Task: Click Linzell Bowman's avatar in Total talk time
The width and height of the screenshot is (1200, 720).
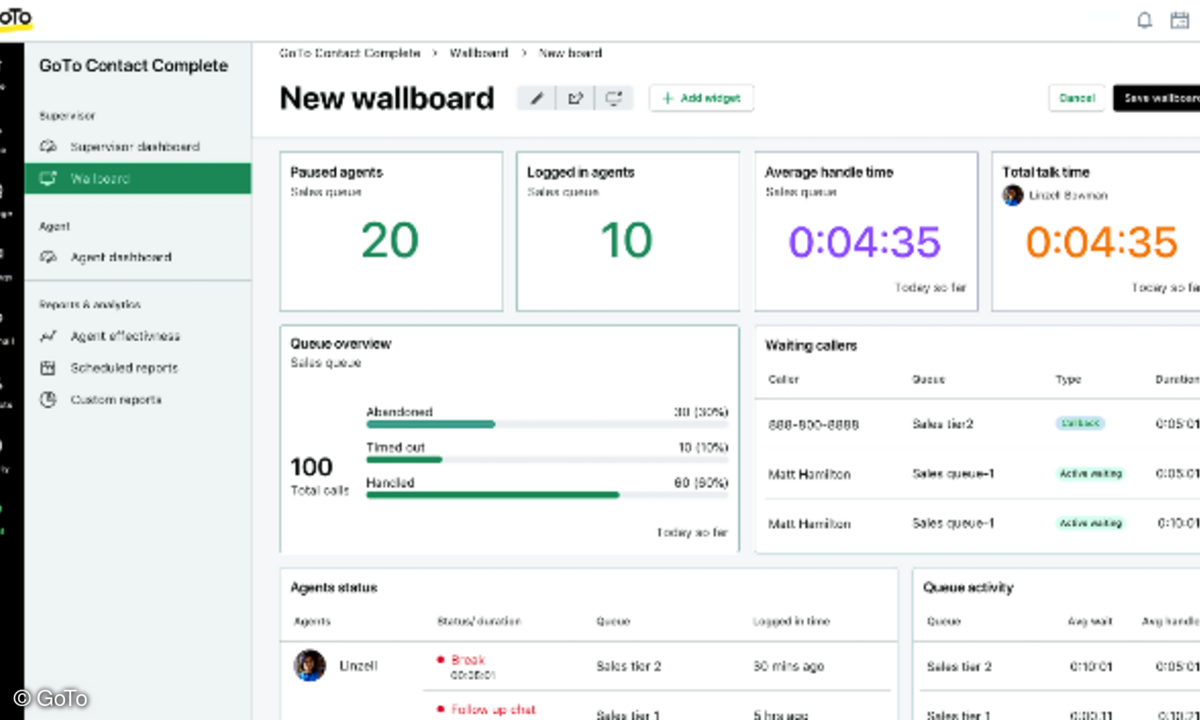Action: pos(1013,195)
